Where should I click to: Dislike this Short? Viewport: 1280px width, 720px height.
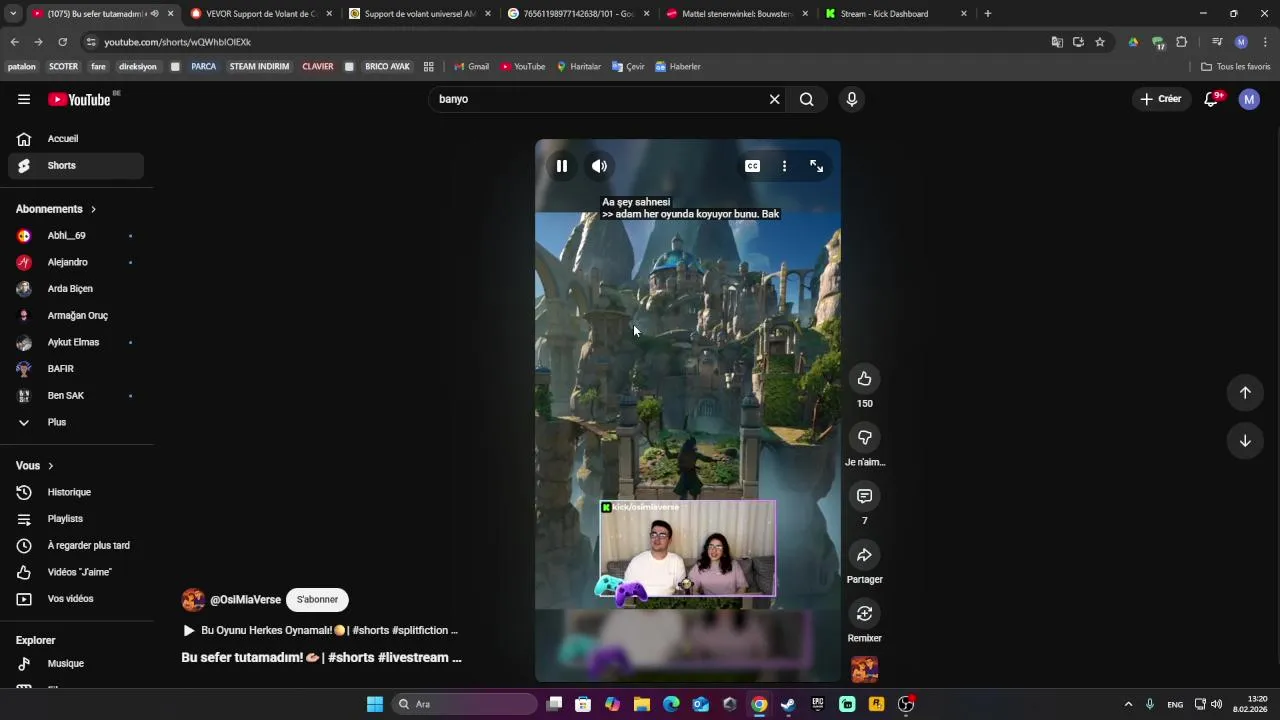pyautogui.click(x=864, y=437)
